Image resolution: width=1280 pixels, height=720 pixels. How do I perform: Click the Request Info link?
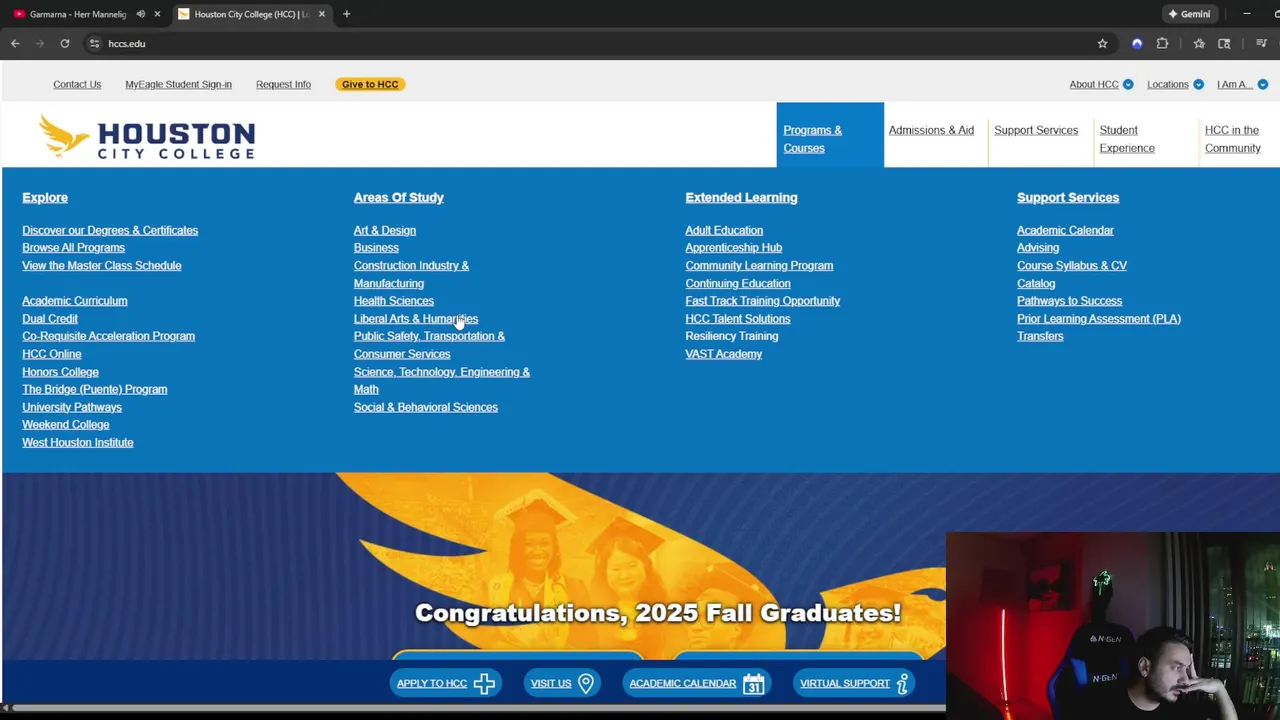[x=283, y=84]
